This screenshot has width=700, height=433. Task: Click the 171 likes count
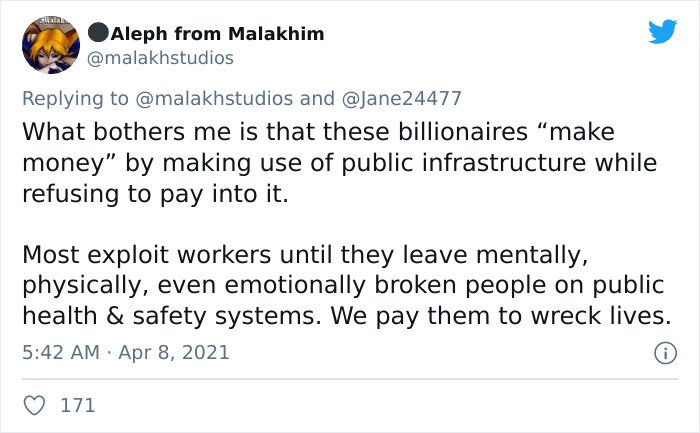[x=78, y=405]
